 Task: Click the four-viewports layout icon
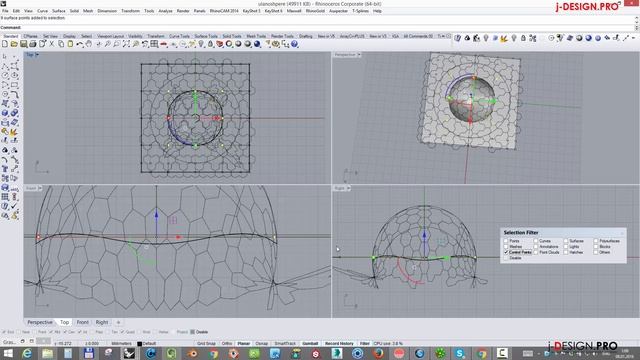[x=154, y=44]
